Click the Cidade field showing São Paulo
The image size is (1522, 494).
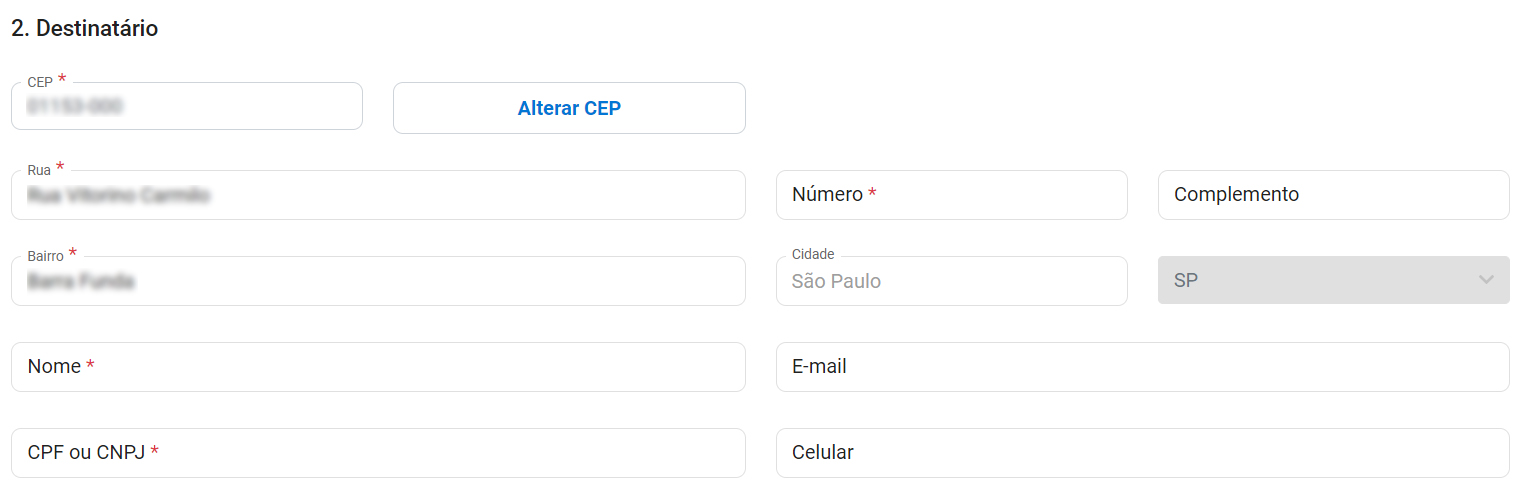(951, 282)
